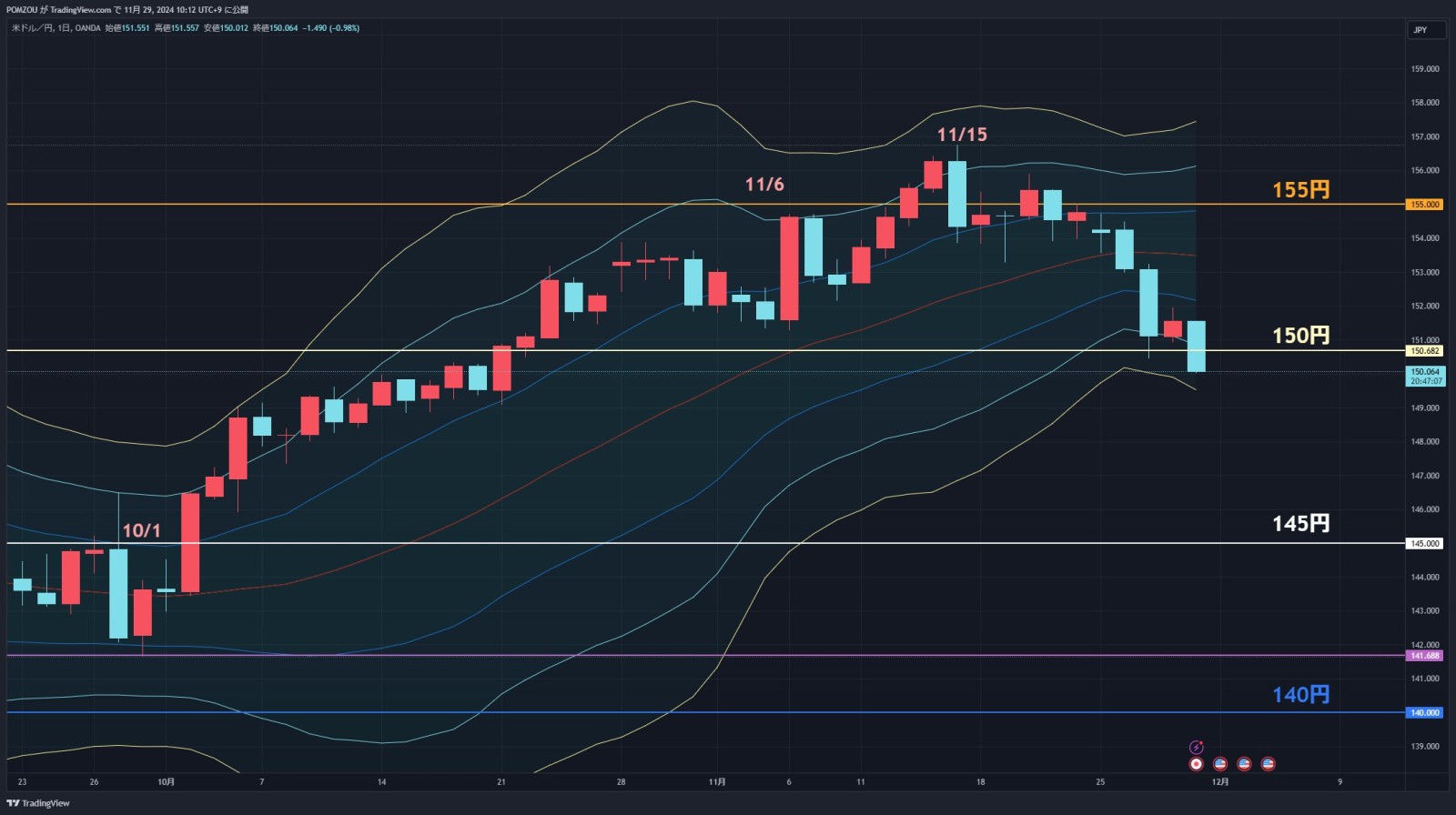This screenshot has width=1456, height=815.
Task: Click the POMZOU publish header text
Action: coord(127,10)
